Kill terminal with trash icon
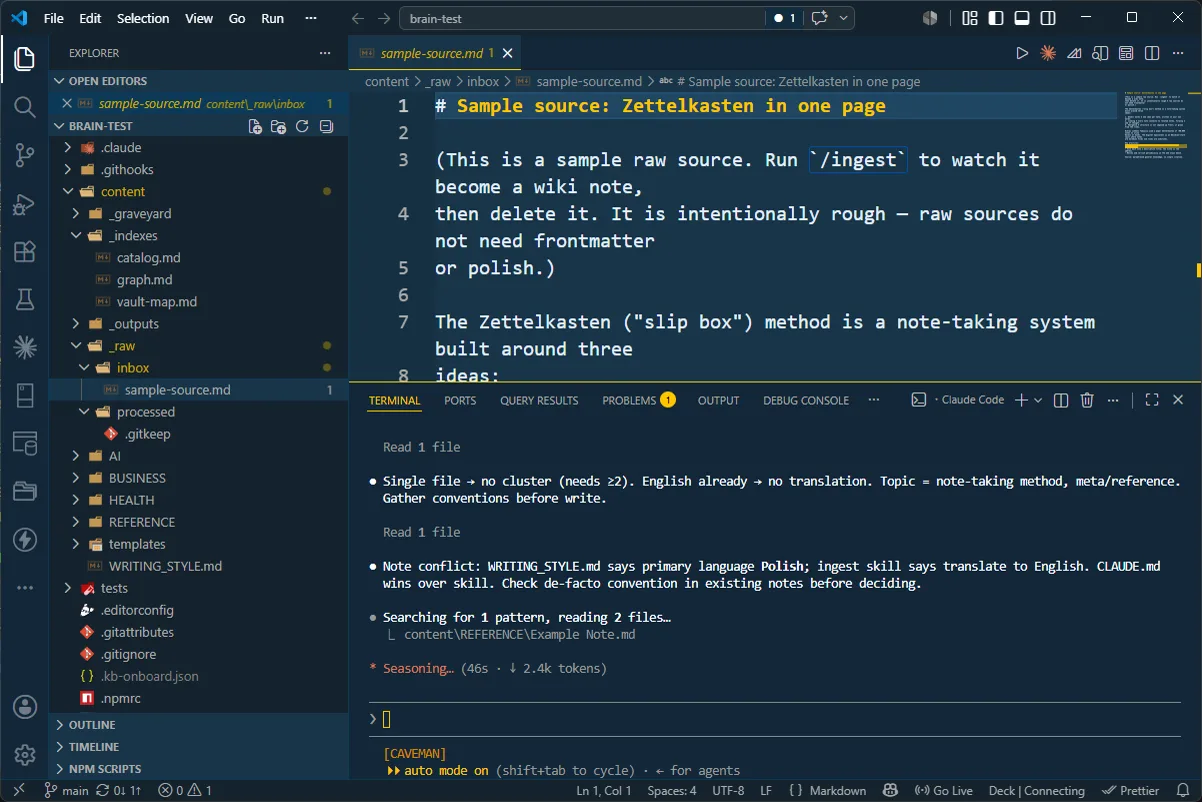Screen dimensions: 1202x802 [x=1088, y=400]
